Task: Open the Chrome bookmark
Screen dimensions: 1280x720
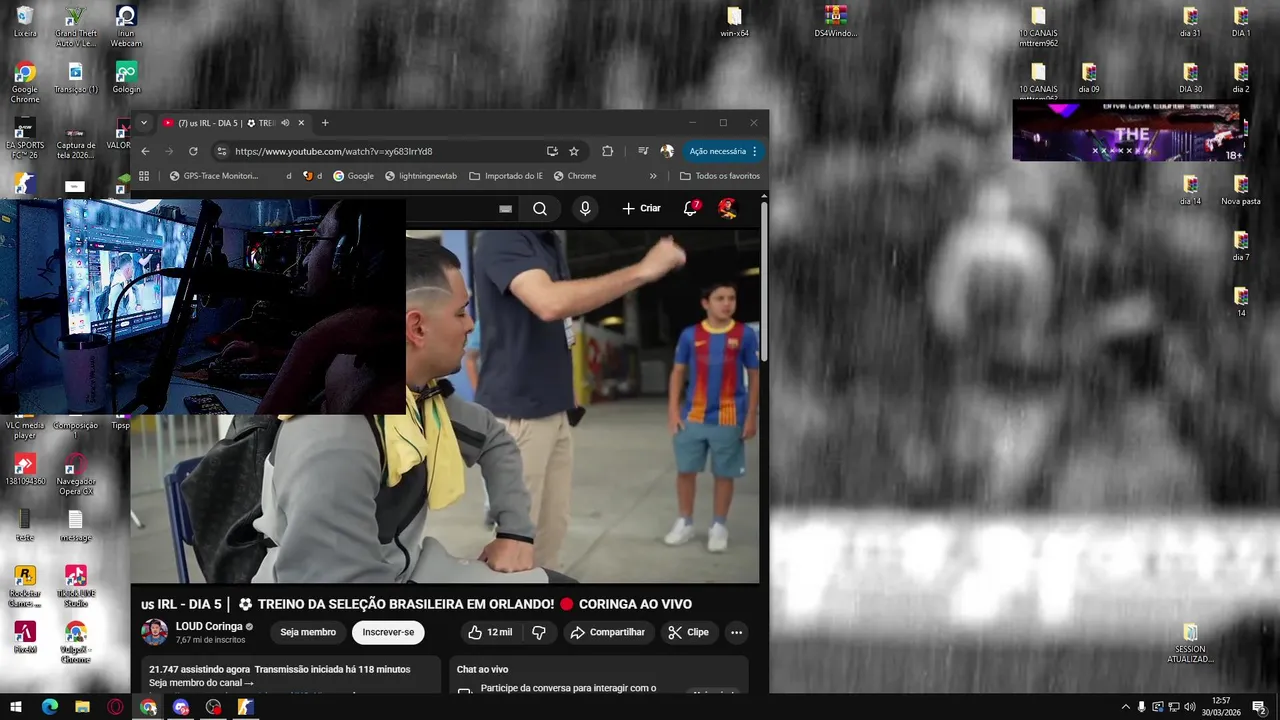Action: click(574, 176)
